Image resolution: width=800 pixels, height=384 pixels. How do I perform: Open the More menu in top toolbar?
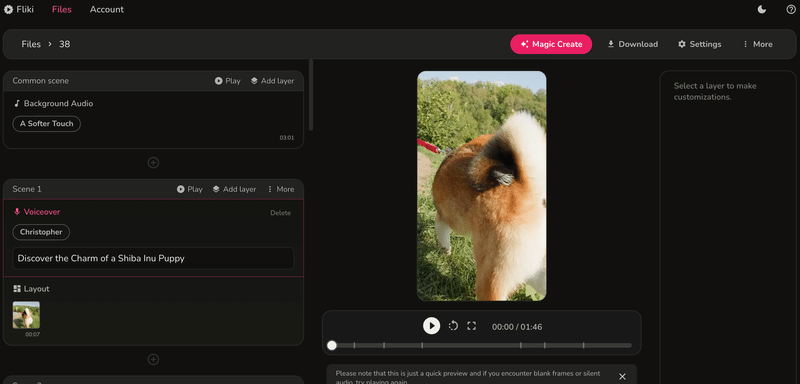click(x=757, y=44)
